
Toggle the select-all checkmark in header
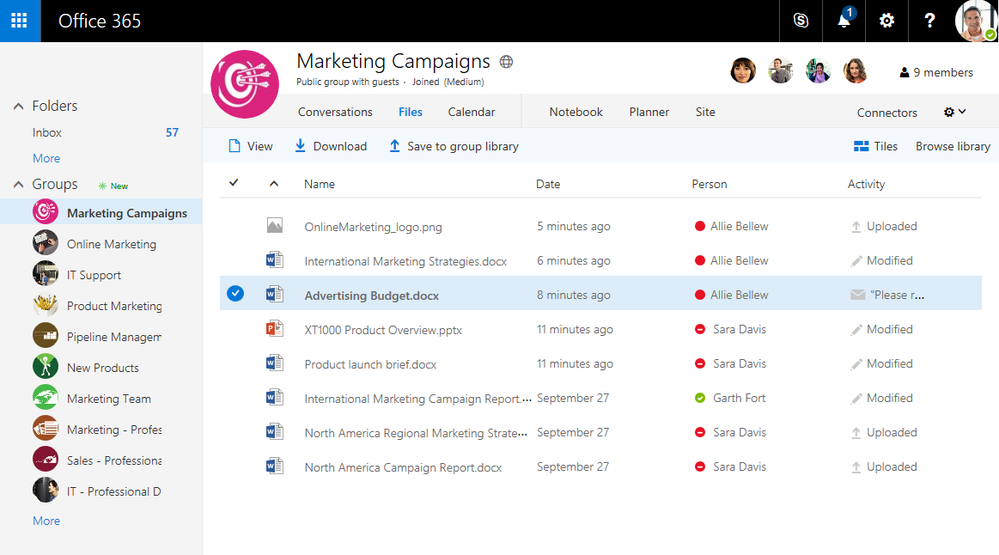234,183
